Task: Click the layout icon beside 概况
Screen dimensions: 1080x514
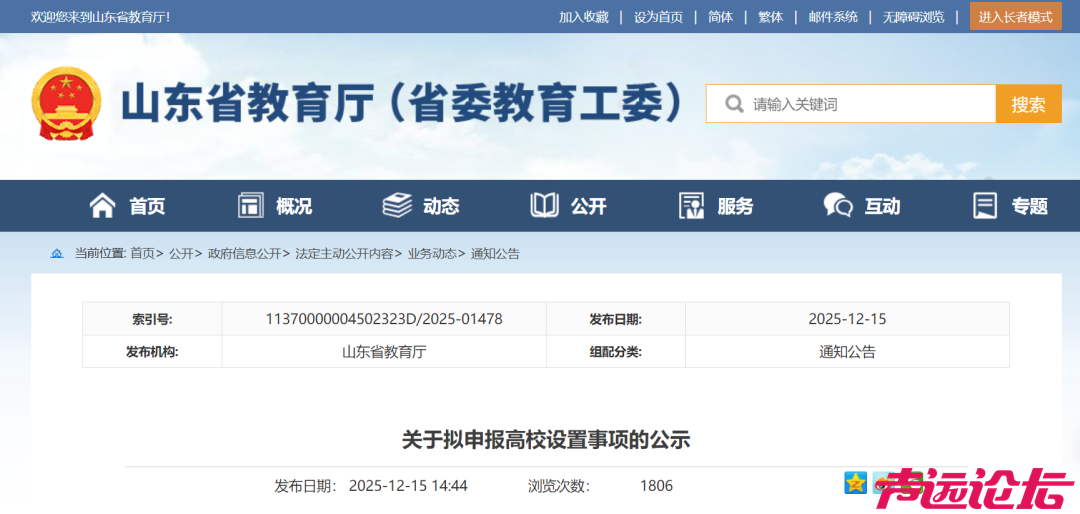Action: coord(251,205)
